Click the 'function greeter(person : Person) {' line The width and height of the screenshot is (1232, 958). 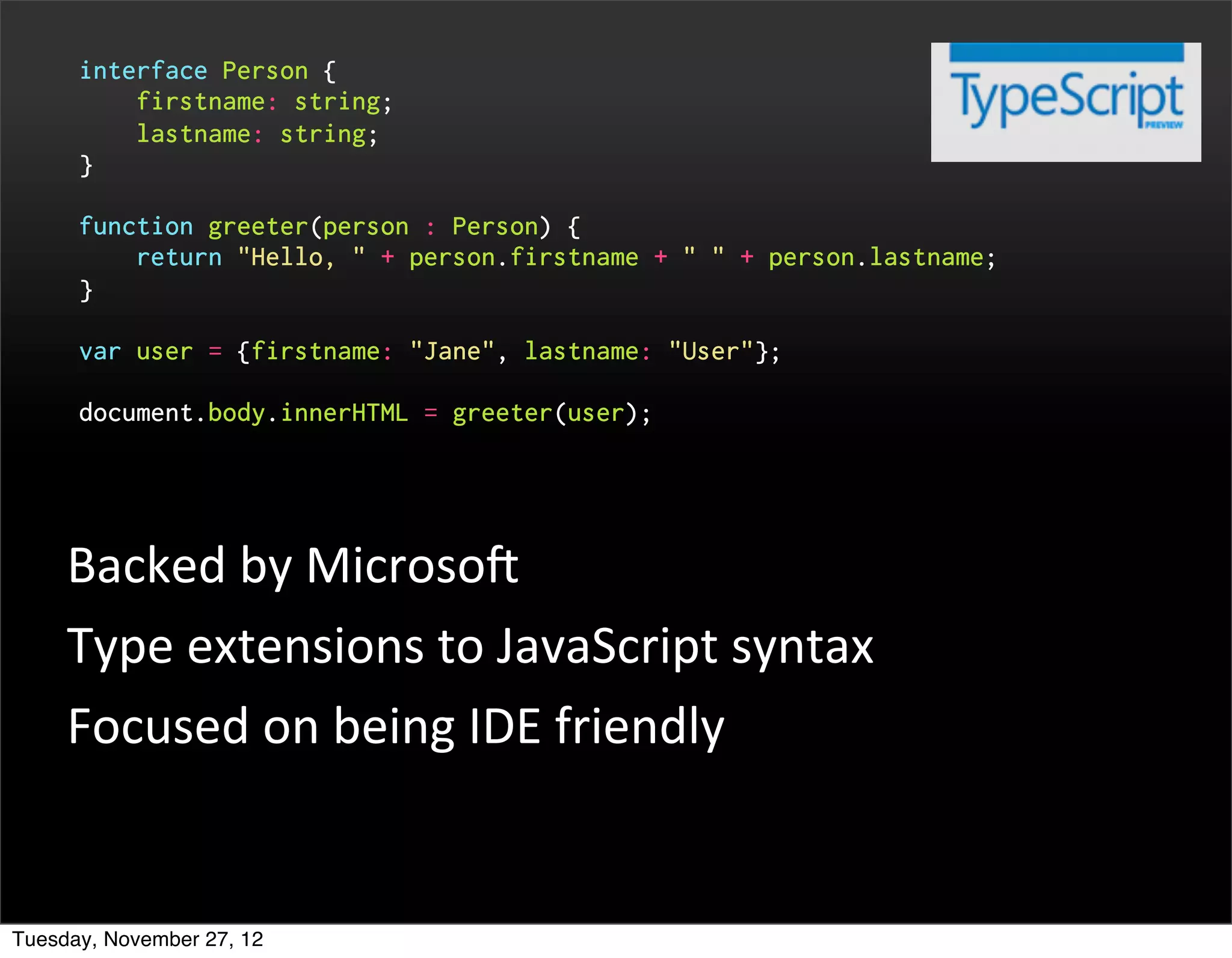[x=330, y=227]
